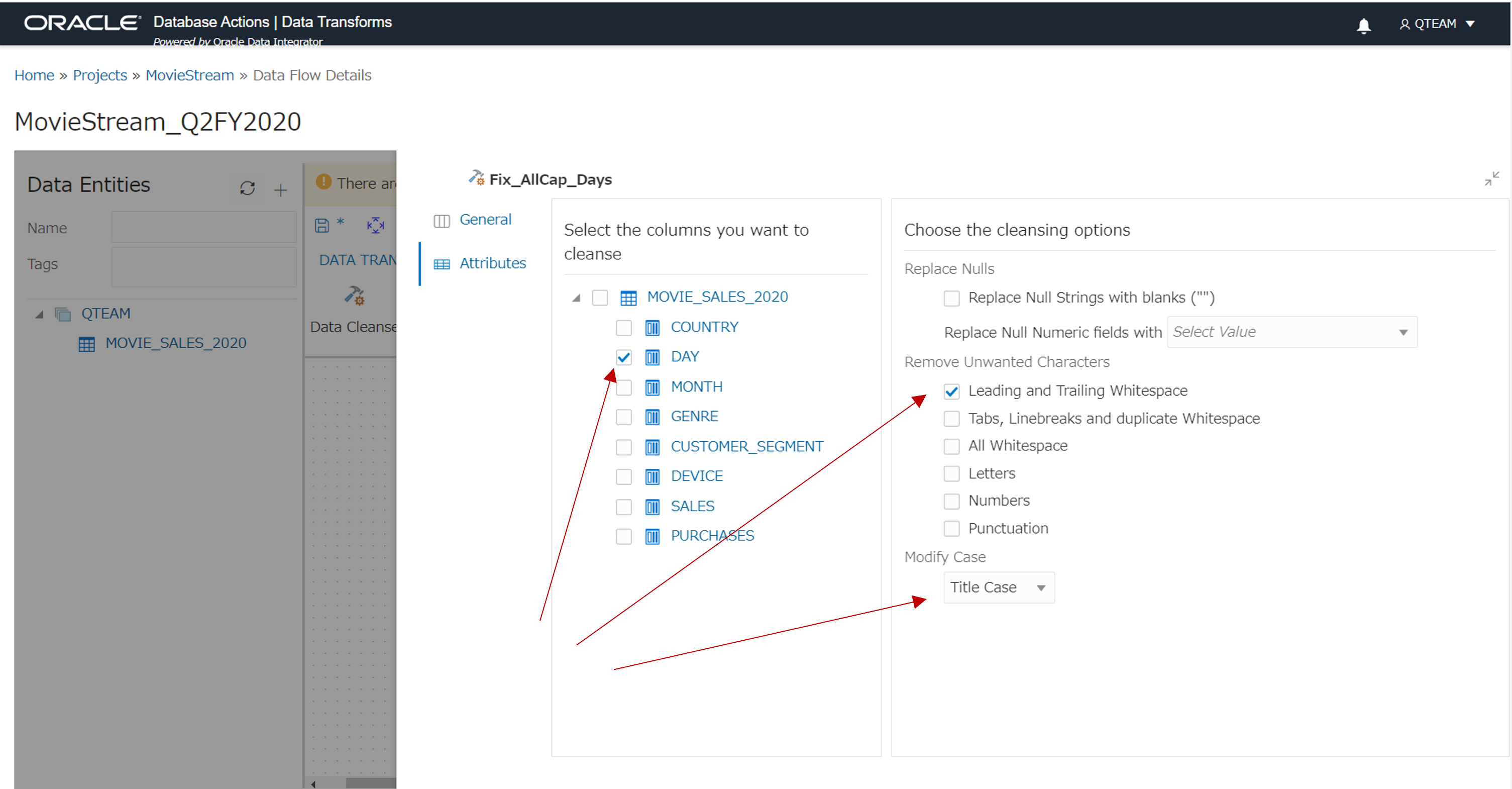Refresh the Data Entities list
1512x789 pixels.
tap(247, 188)
